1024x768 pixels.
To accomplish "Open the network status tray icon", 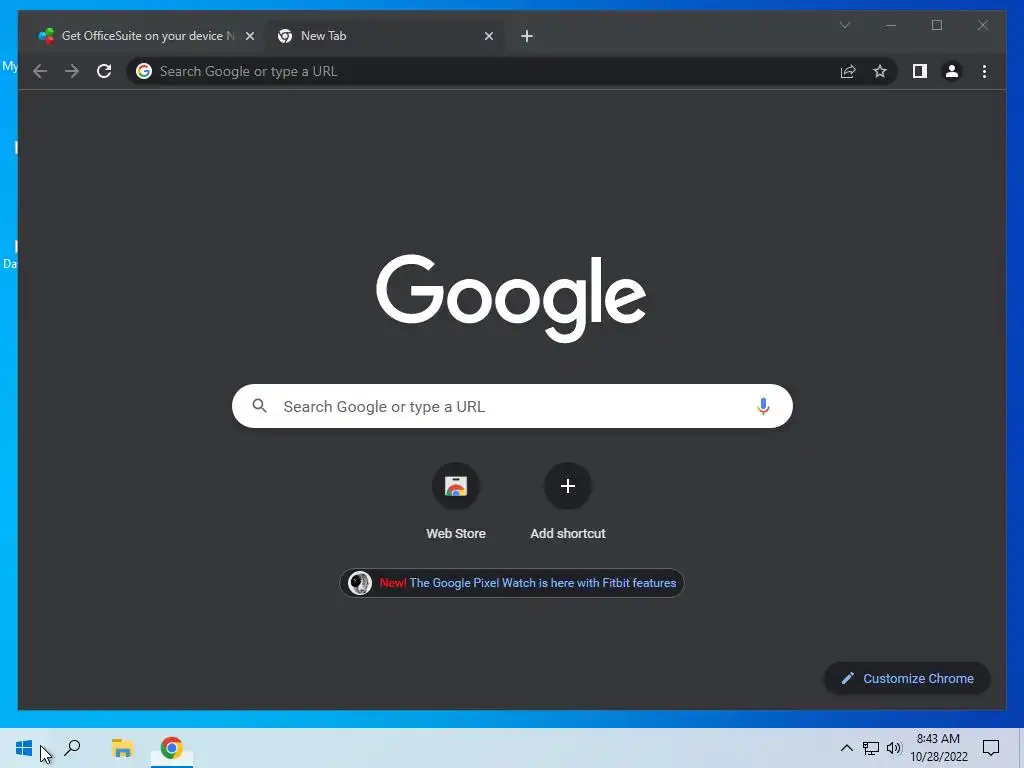I will pyautogui.click(x=871, y=748).
